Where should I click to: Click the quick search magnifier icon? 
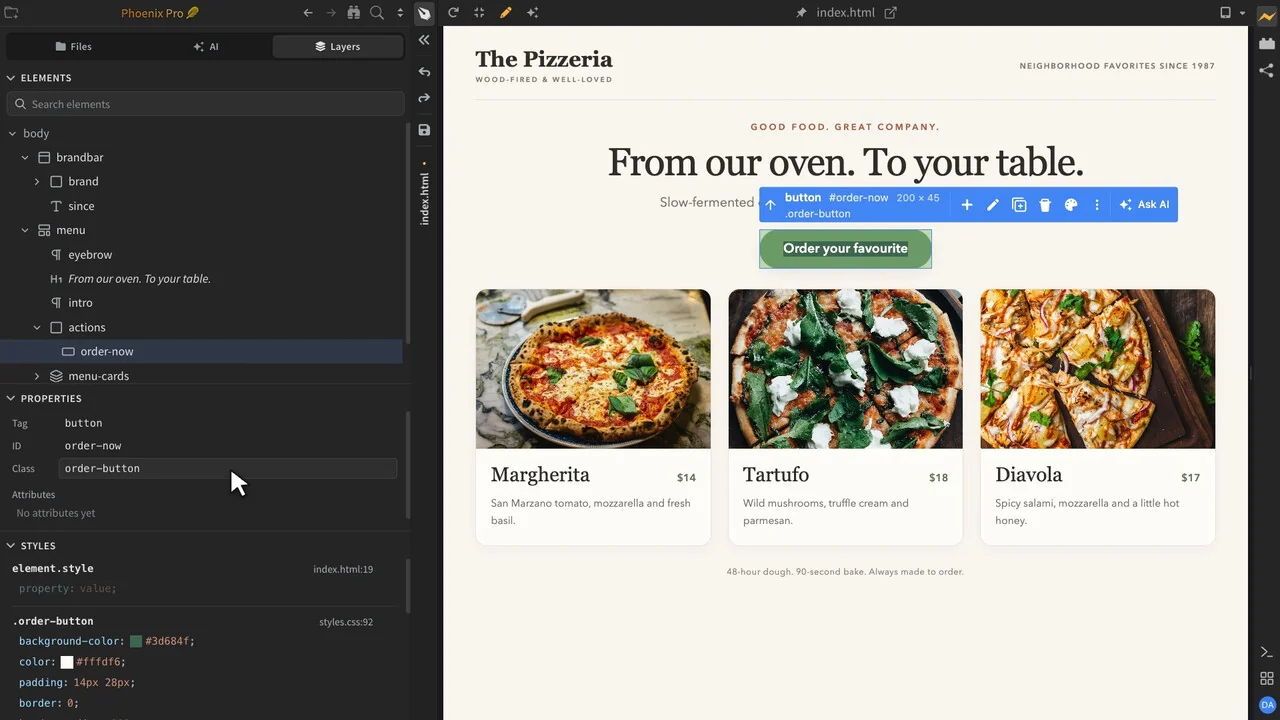377,13
